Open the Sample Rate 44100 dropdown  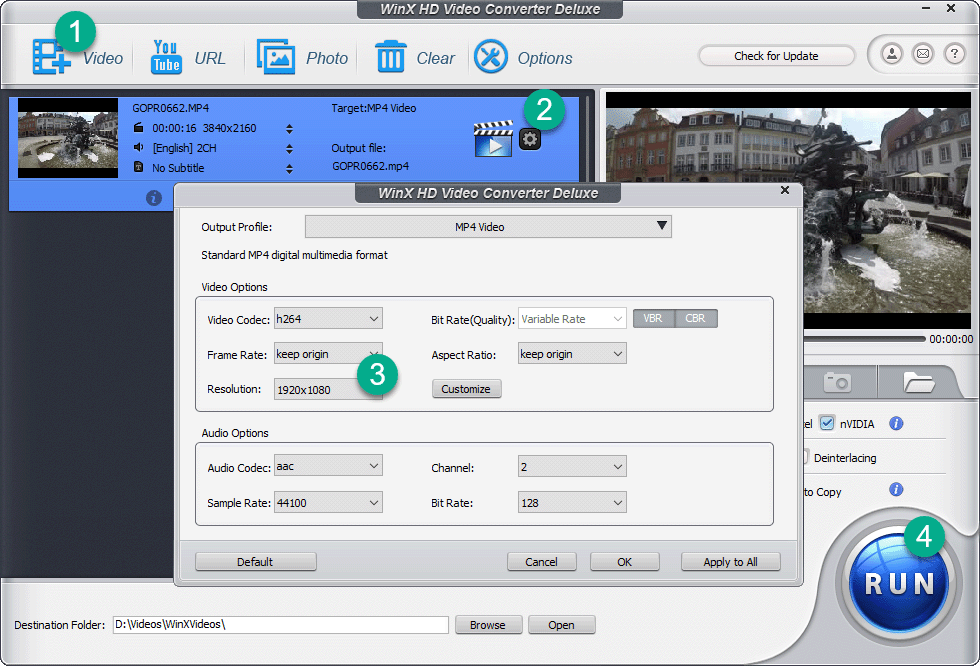click(x=328, y=502)
